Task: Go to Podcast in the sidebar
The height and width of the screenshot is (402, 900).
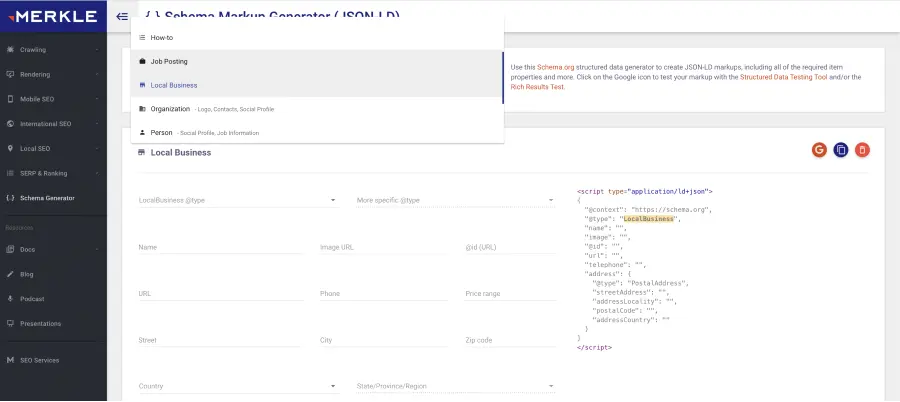Action: click(32, 299)
